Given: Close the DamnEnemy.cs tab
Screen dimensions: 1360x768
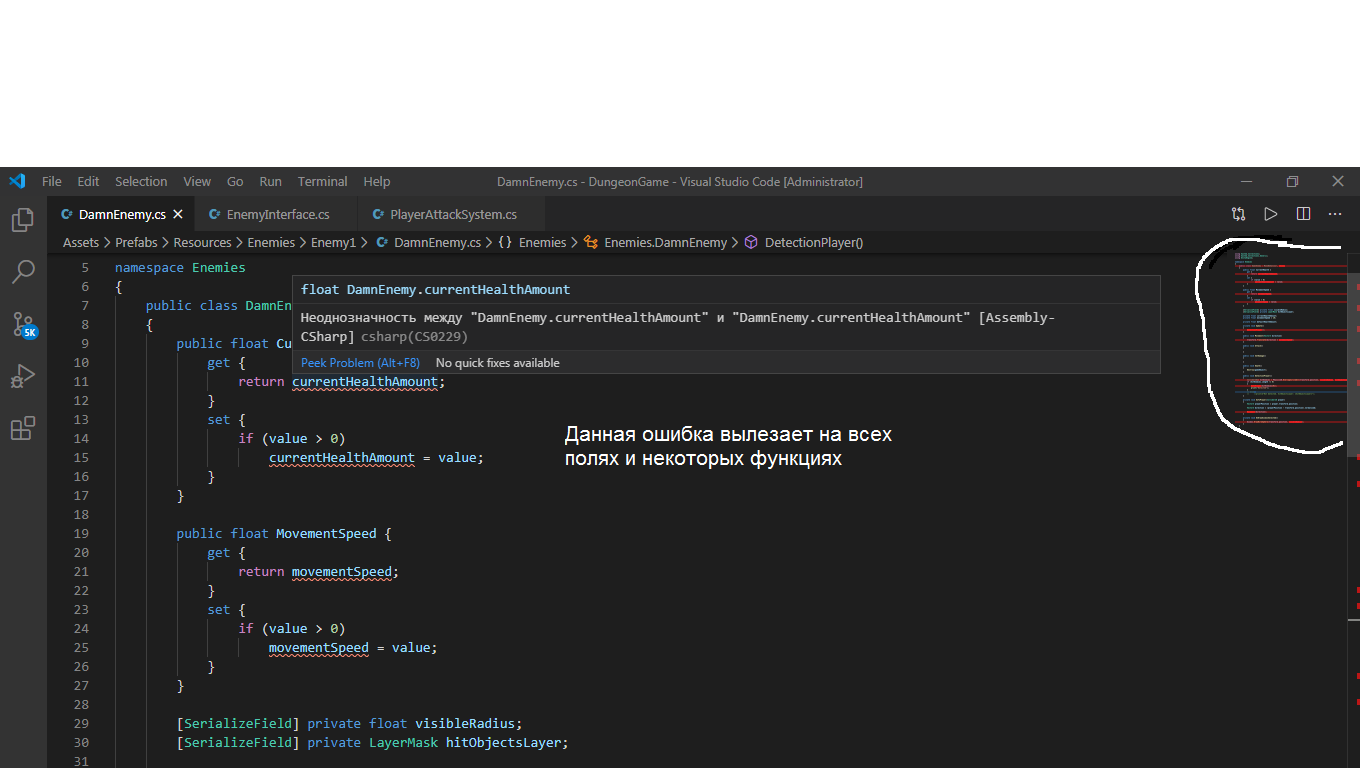Looking at the screenshot, I should click(178, 214).
